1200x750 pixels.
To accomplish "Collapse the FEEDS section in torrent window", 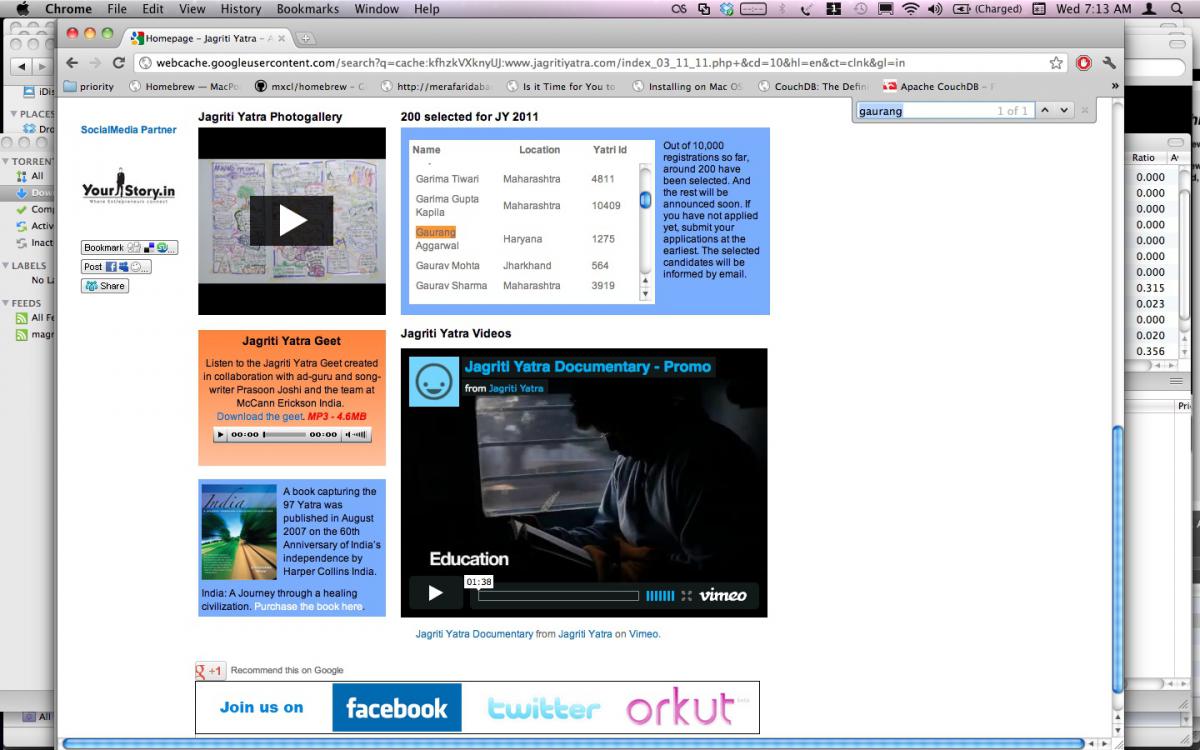I will (x=5, y=303).
